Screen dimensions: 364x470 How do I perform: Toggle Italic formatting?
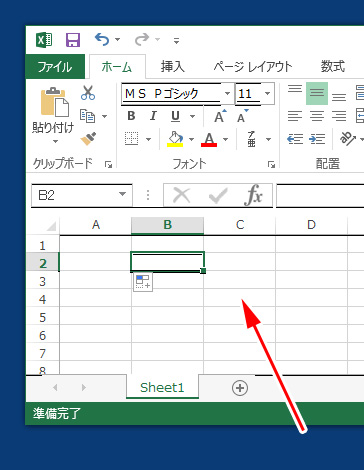153,116
